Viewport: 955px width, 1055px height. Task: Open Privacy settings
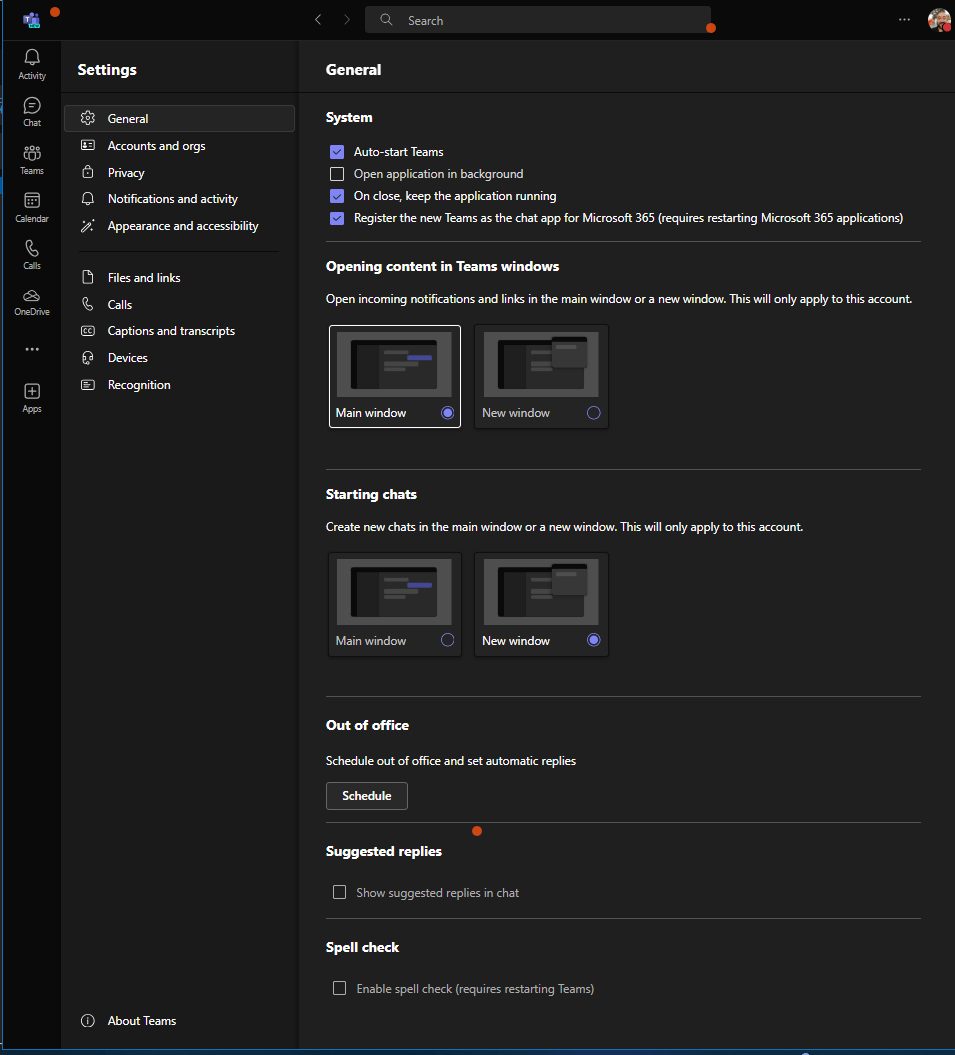(x=179, y=172)
